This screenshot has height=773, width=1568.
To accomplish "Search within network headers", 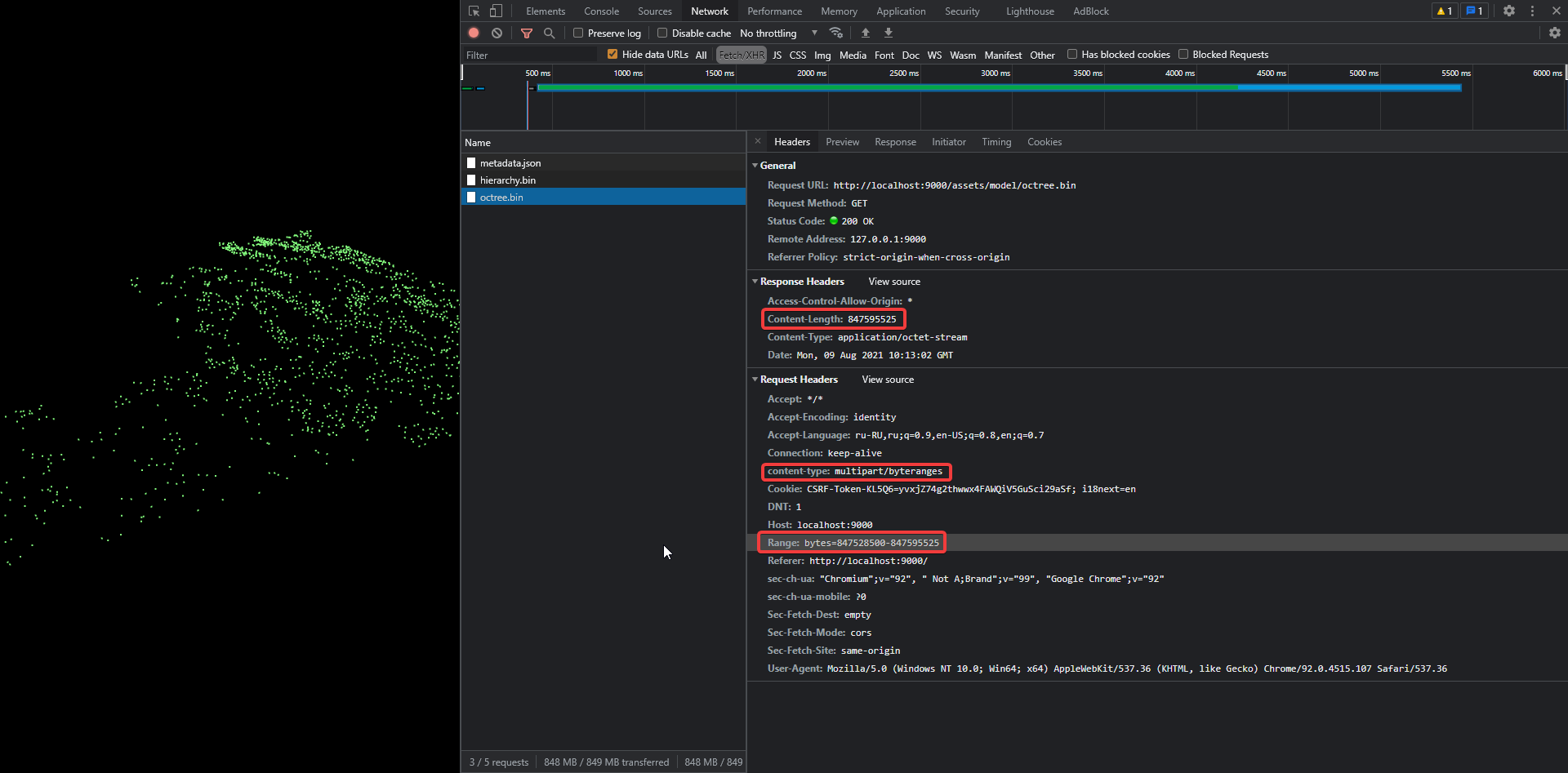I will (x=549, y=33).
